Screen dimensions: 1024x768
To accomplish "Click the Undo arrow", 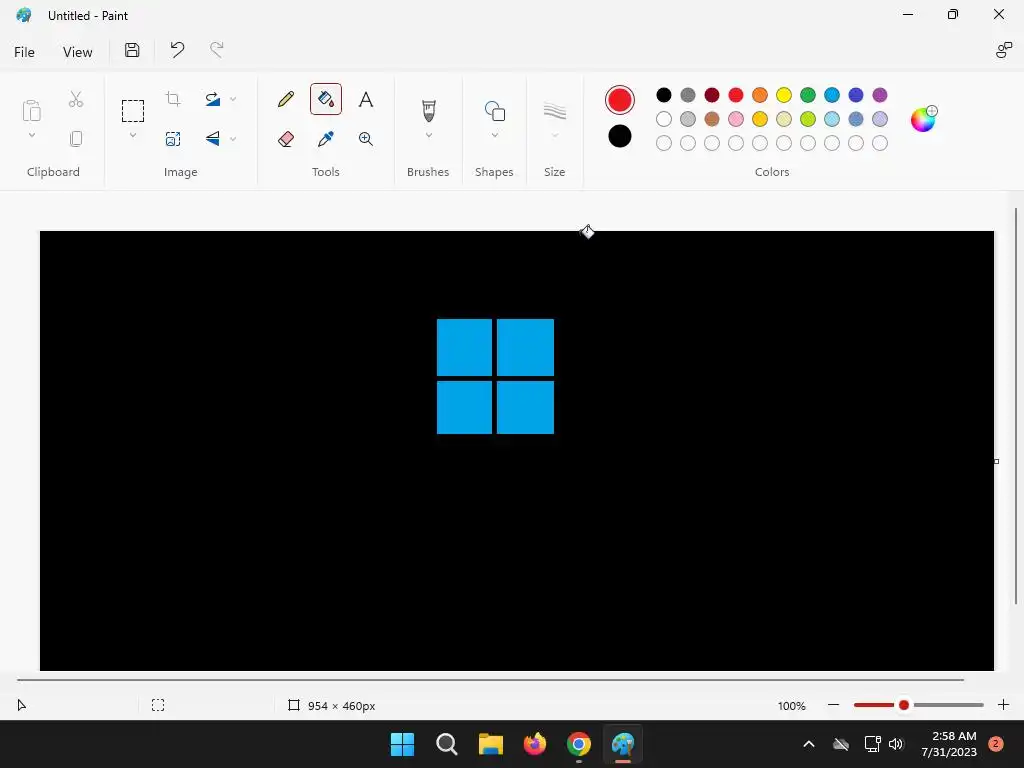I will pos(177,50).
